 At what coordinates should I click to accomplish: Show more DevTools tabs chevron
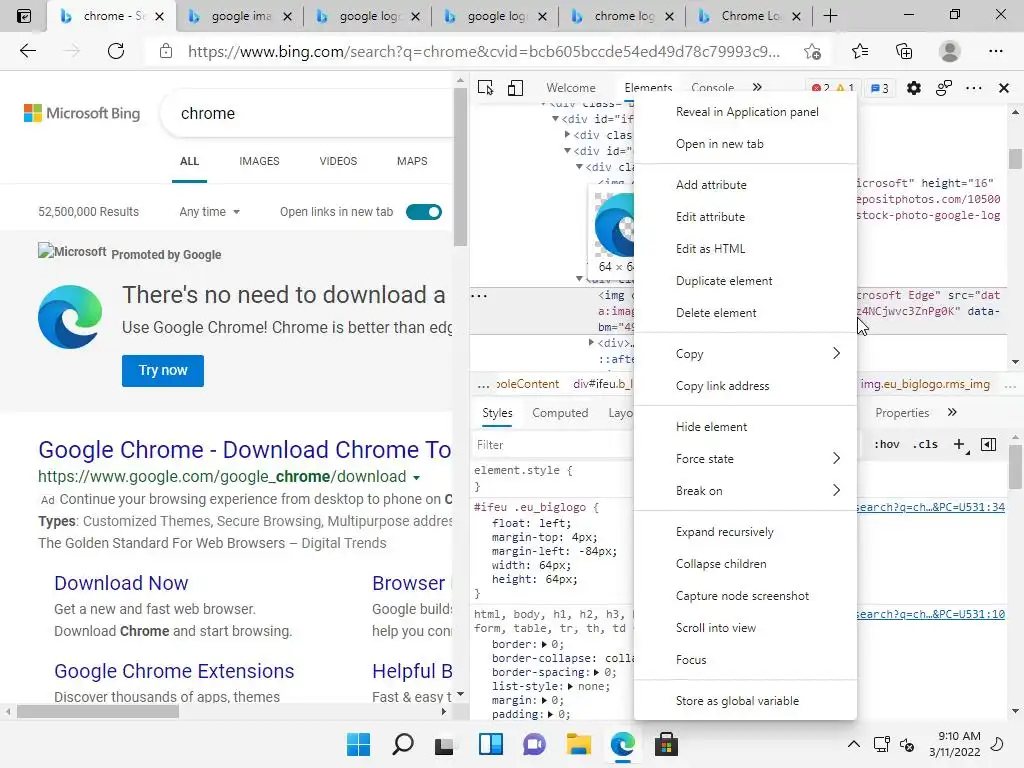[x=757, y=87]
